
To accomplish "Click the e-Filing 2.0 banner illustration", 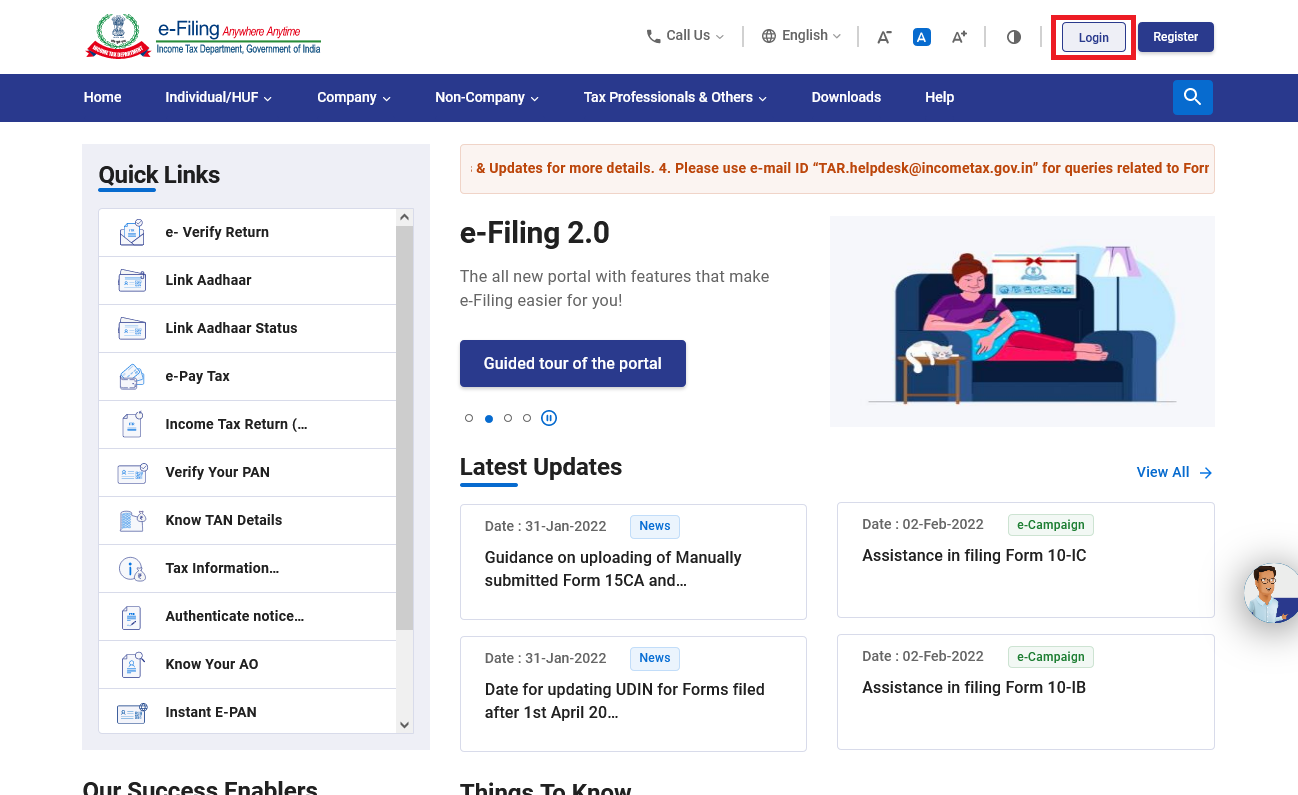I will pos(1022,322).
